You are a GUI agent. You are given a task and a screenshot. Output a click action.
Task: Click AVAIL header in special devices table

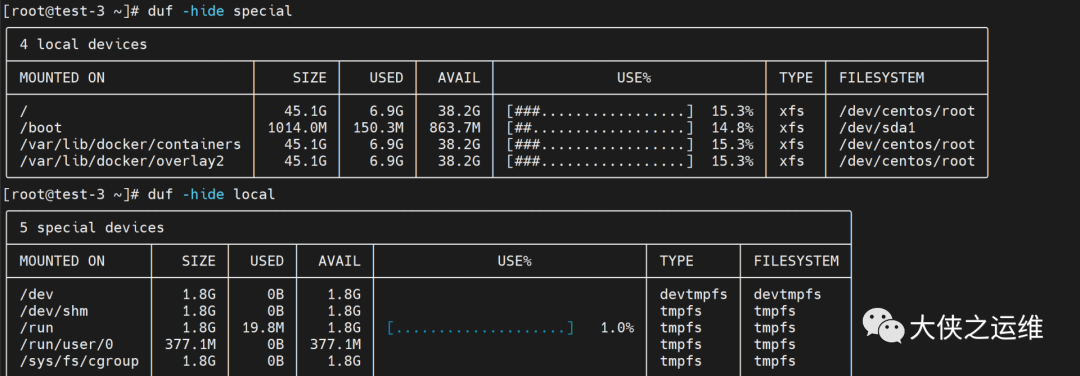[339, 261]
